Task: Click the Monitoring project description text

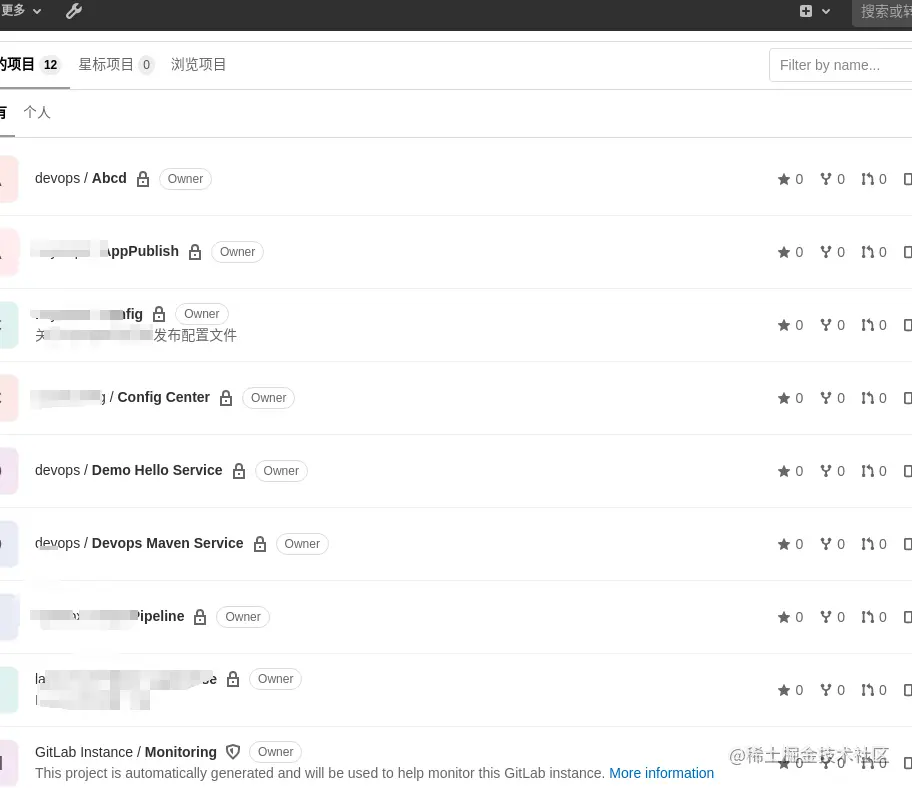Action: point(319,773)
